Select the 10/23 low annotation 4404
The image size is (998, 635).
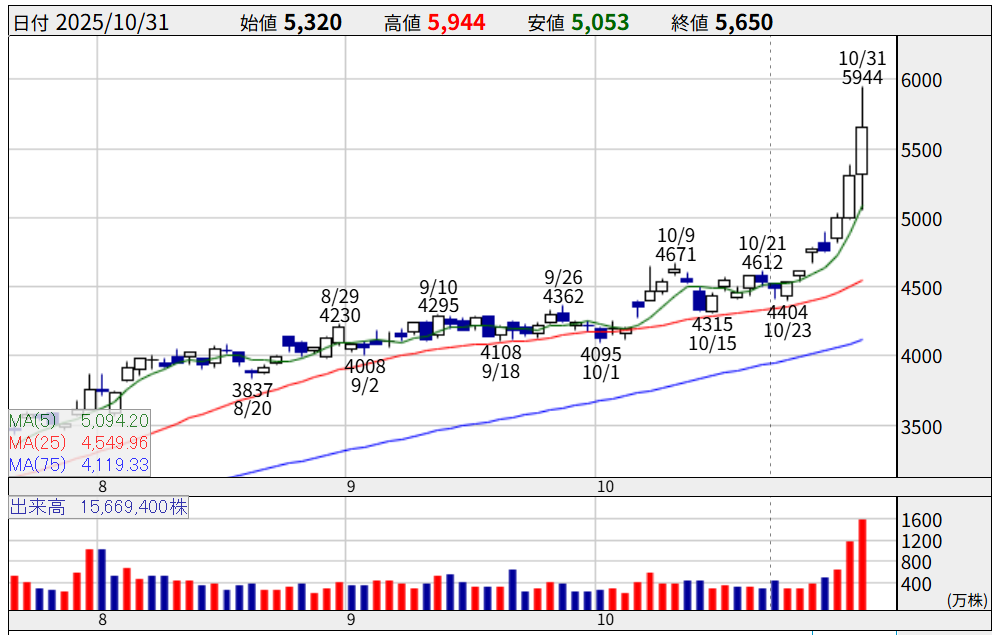click(x=787, y=311)
